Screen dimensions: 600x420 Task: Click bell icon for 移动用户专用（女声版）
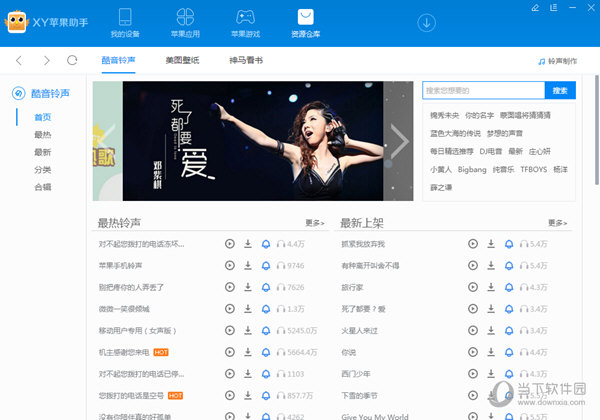(x=266, y=330)
